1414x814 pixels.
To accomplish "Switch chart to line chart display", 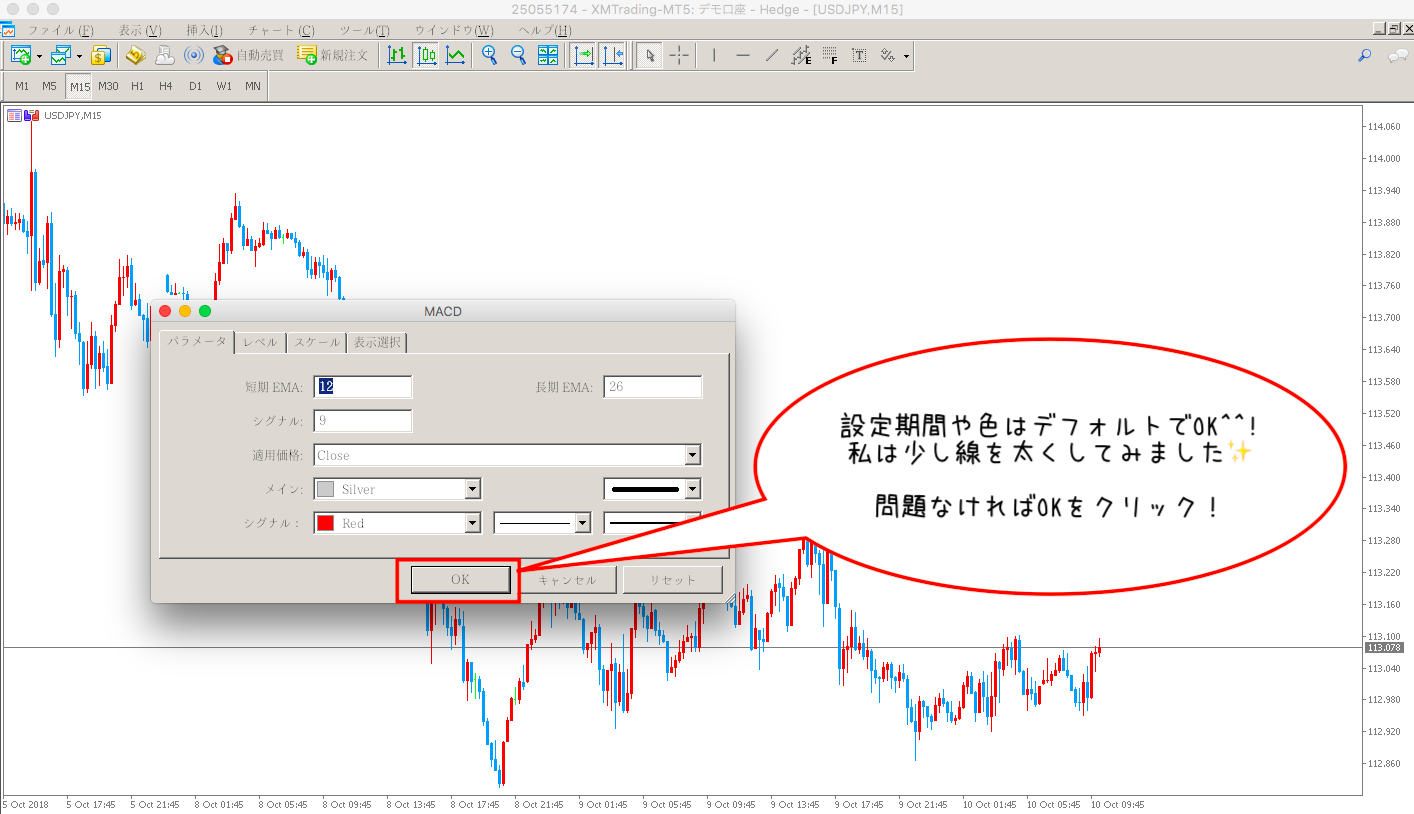I will tap(455, 55).
